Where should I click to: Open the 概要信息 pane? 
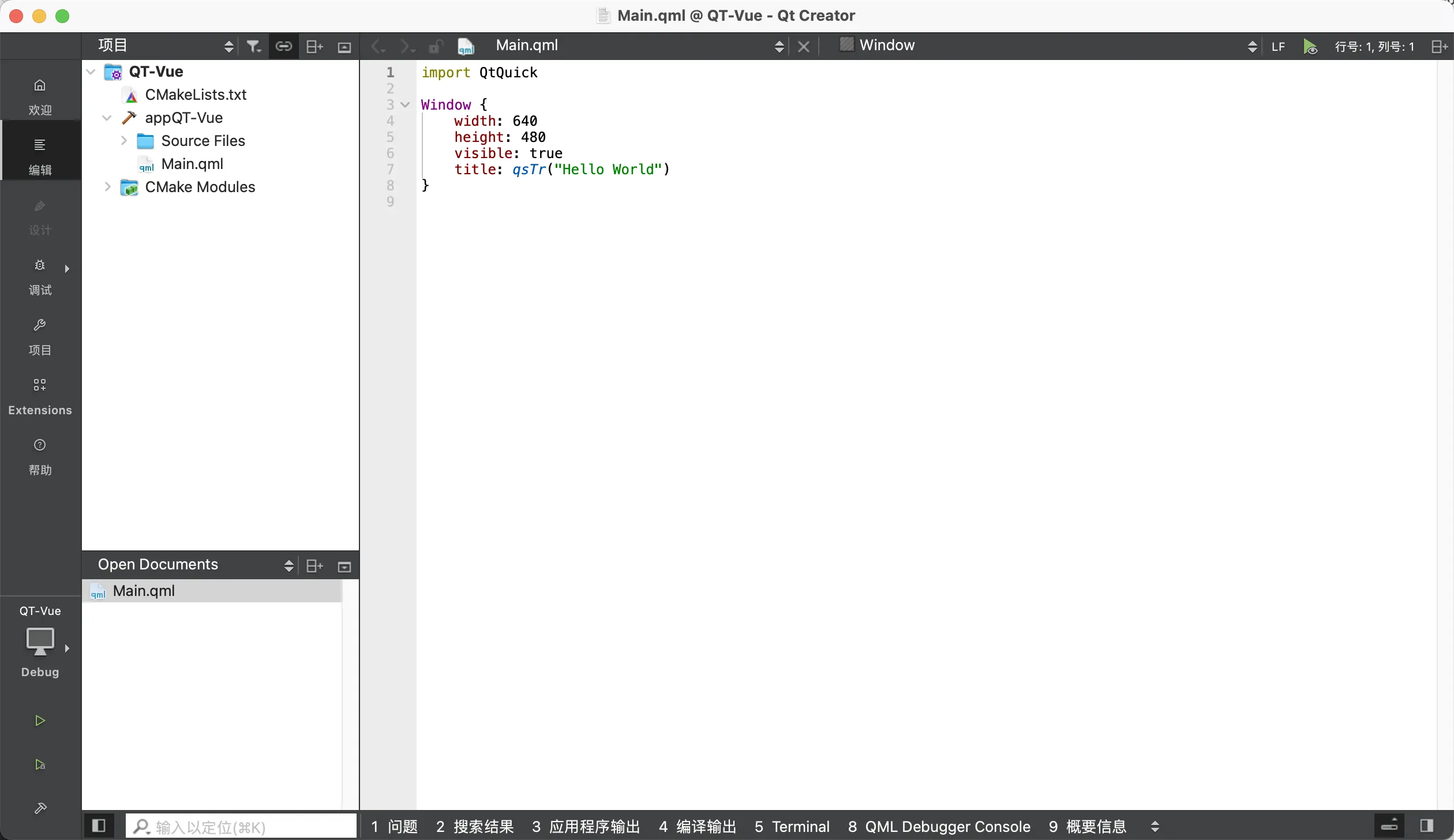coord(1087,826)
